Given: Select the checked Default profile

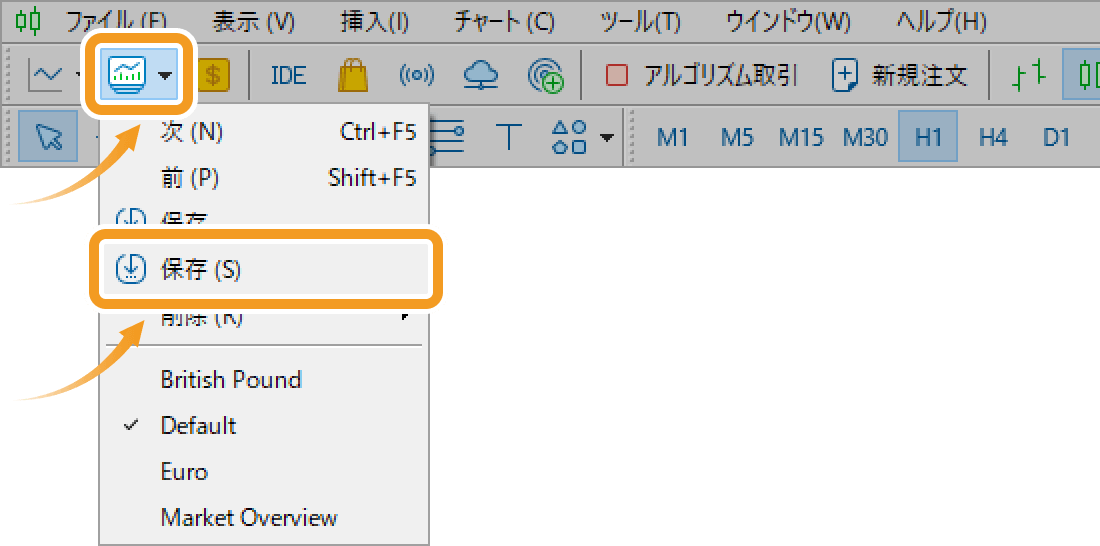Looking at the screenshot, I should click(264, 425).
